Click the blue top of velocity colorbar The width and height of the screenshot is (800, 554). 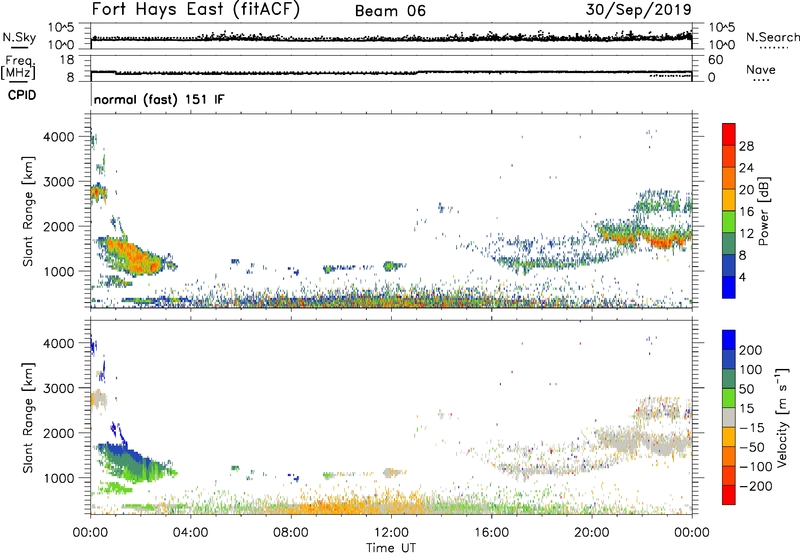tap(729, 340)
